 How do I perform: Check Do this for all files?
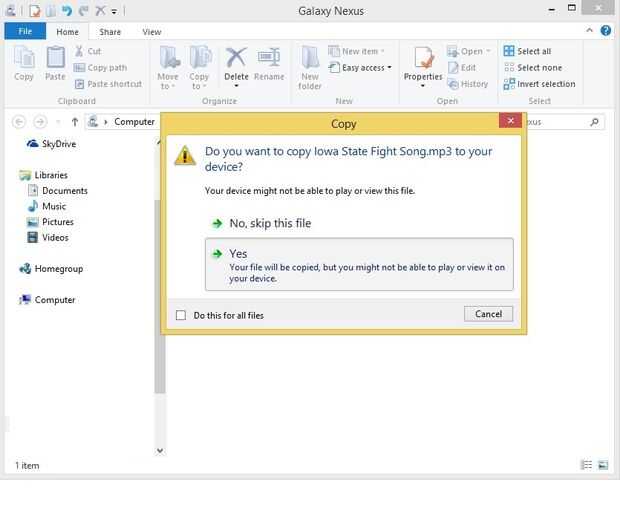coord(181,315)
